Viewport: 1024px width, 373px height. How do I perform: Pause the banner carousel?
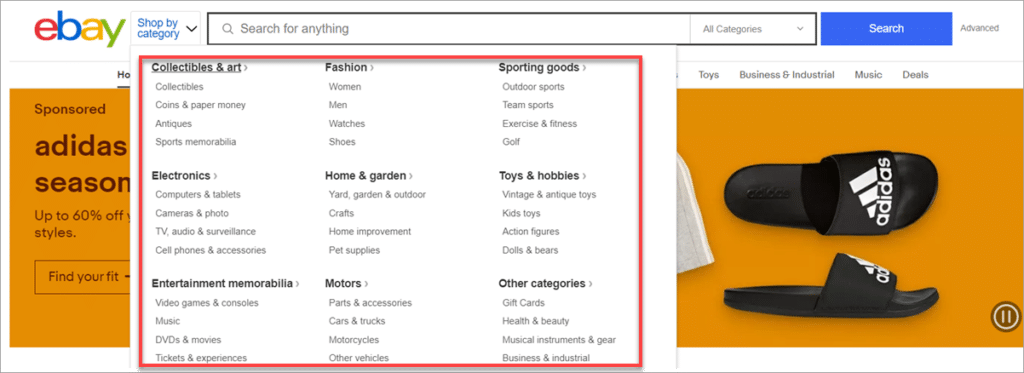point(1004,317)
